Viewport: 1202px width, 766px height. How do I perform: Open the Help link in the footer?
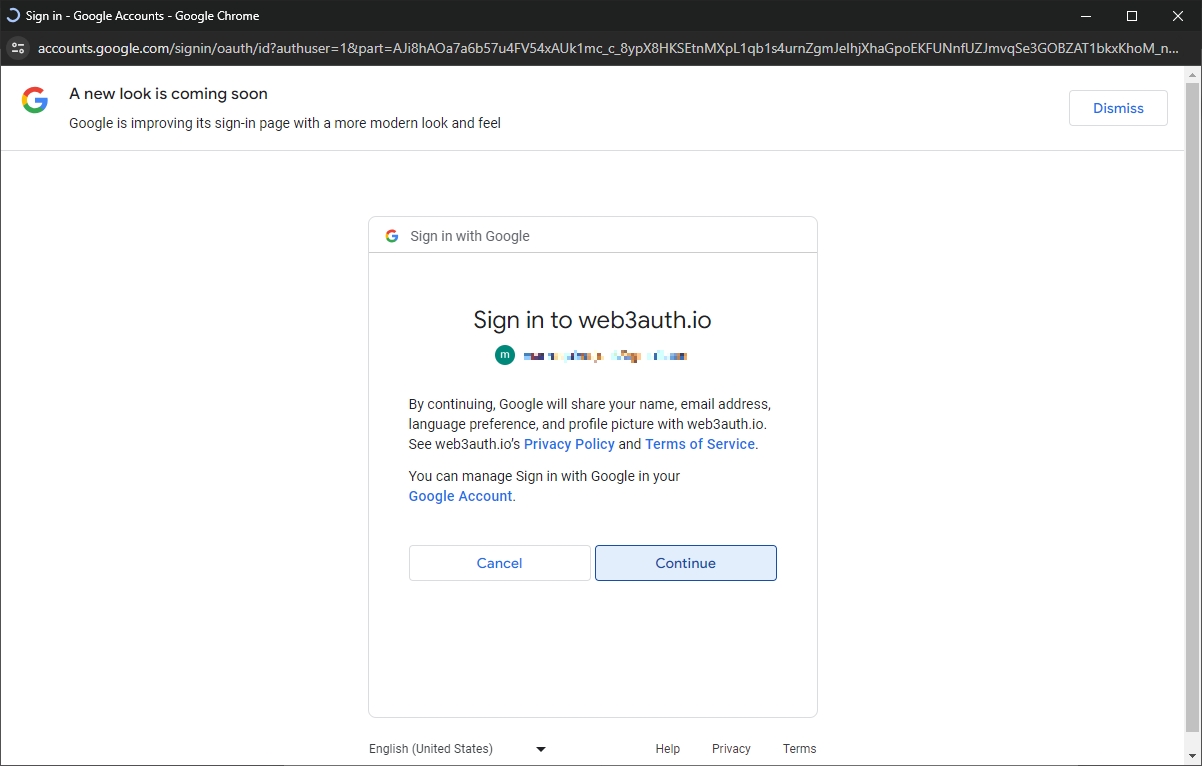click(x=667, y=749)
